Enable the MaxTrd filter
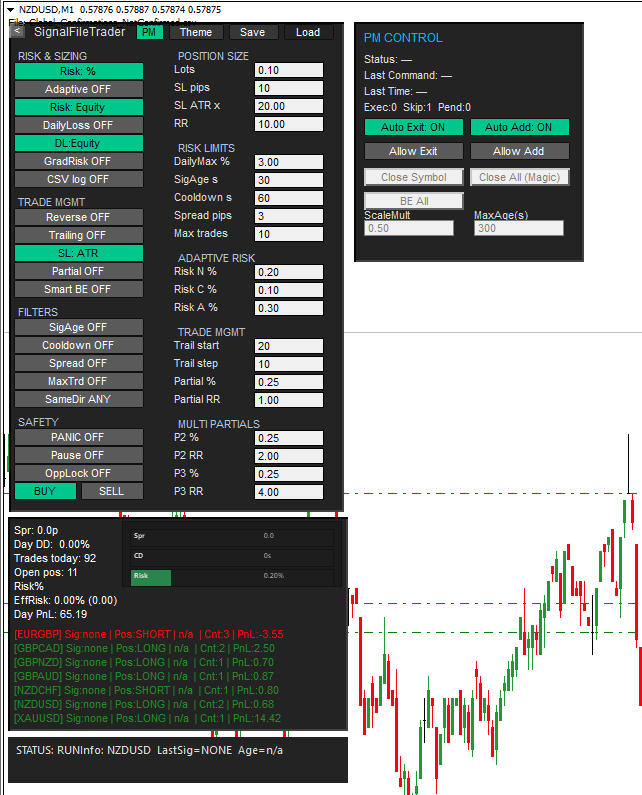The width and height of the screenshot is (642, 795). tap(79, 381)
